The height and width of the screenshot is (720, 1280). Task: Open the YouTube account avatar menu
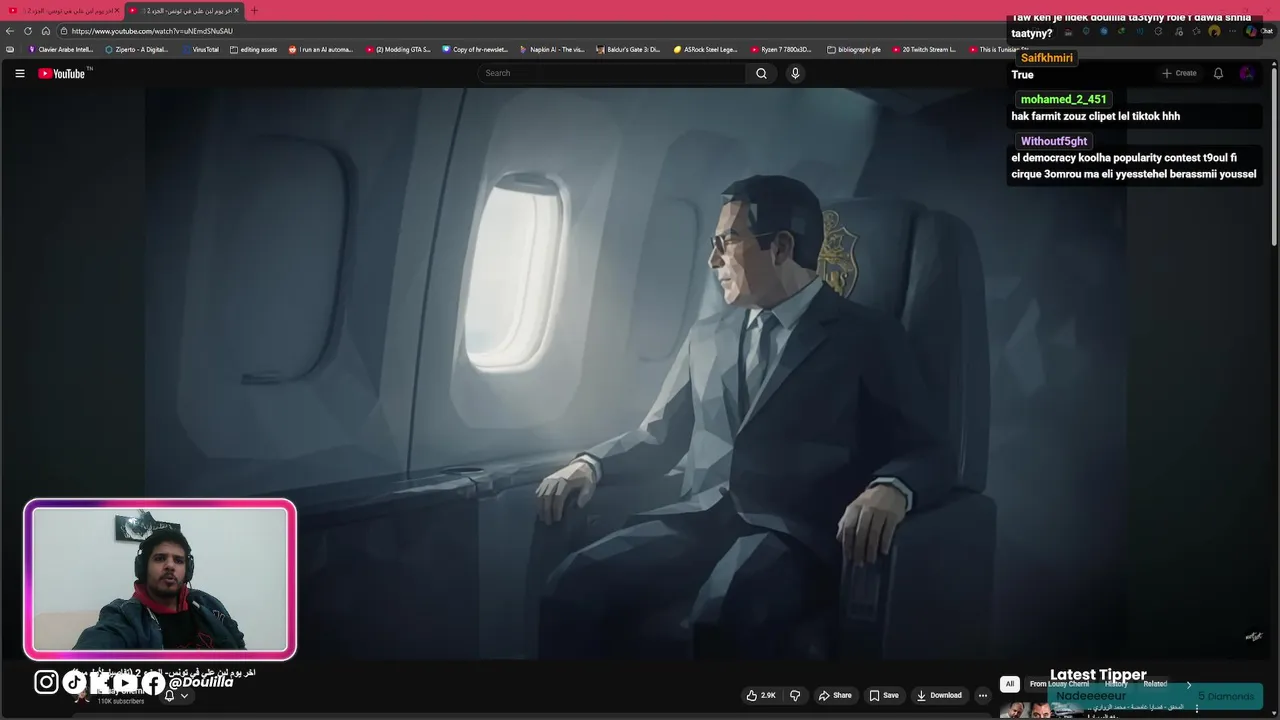pos(1246,73)
